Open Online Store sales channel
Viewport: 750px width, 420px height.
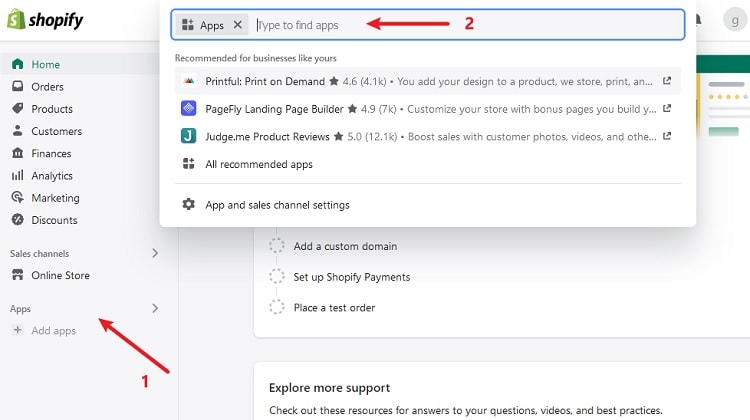coord(60,276)
